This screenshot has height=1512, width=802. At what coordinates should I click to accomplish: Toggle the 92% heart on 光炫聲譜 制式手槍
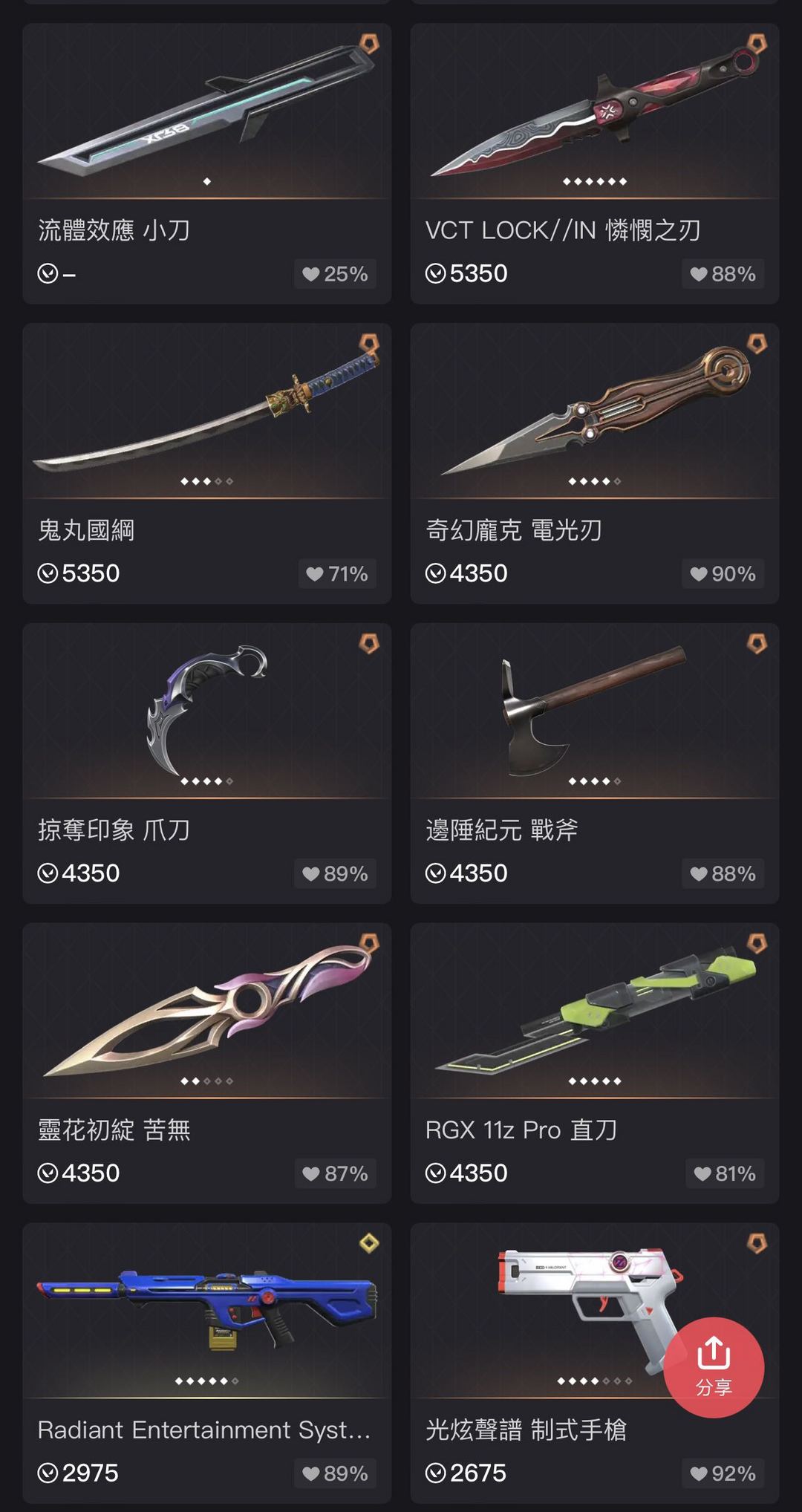723,1473
